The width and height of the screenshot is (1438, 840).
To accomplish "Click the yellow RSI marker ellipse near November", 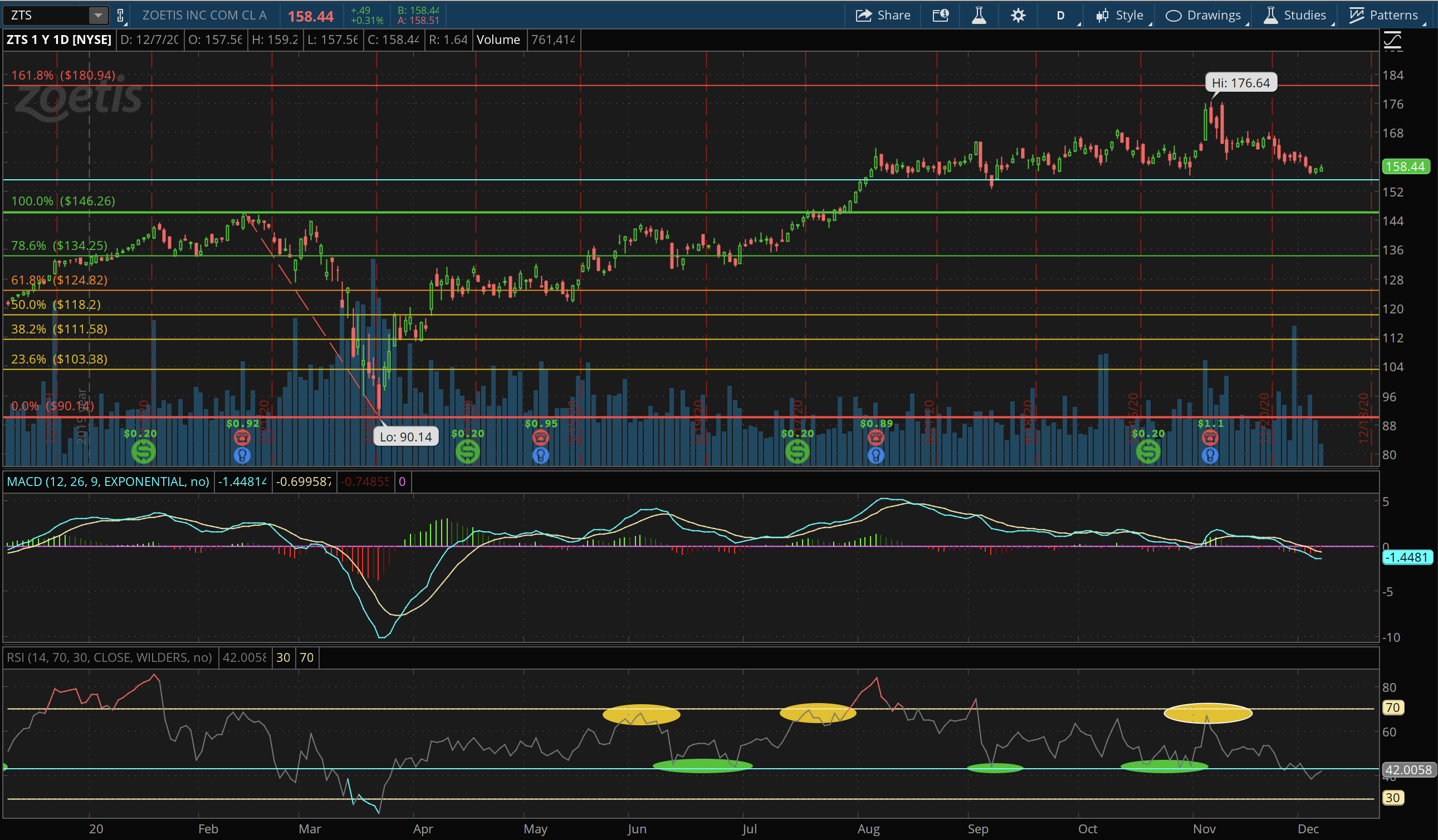I will (1207, 713).
